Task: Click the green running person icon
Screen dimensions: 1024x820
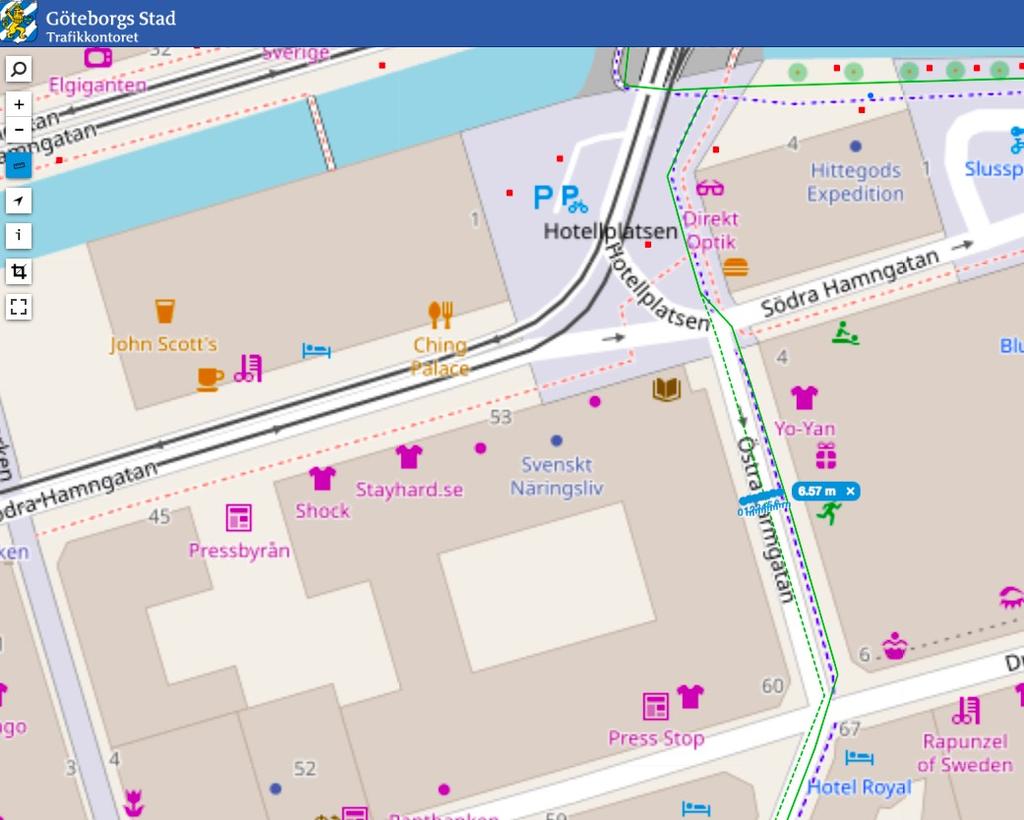Action: click(829, 513)
